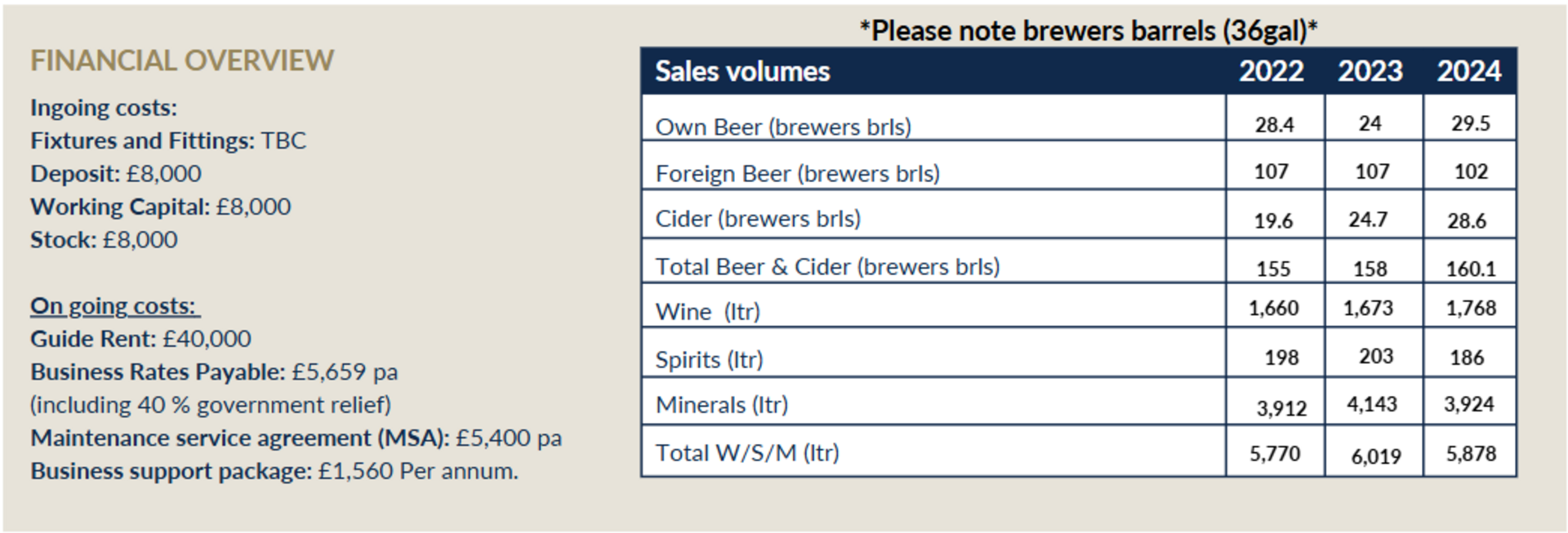Select the Business Rates Payable line
Image resolution: width=1568 pixels, height=533 pixels.
[214, 372]
